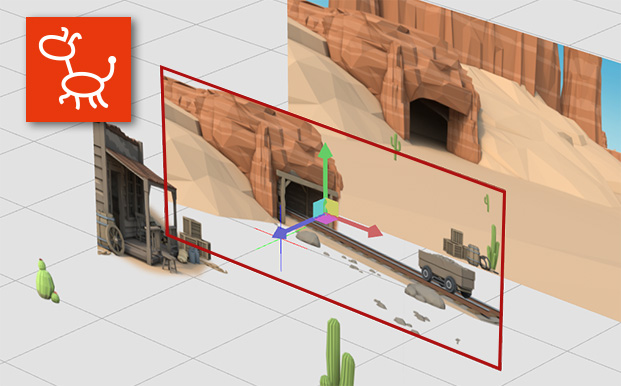Click the cyan plane handle on gizmo
The height and width of the screenshot is (386, 621).
tap(320, 208)
